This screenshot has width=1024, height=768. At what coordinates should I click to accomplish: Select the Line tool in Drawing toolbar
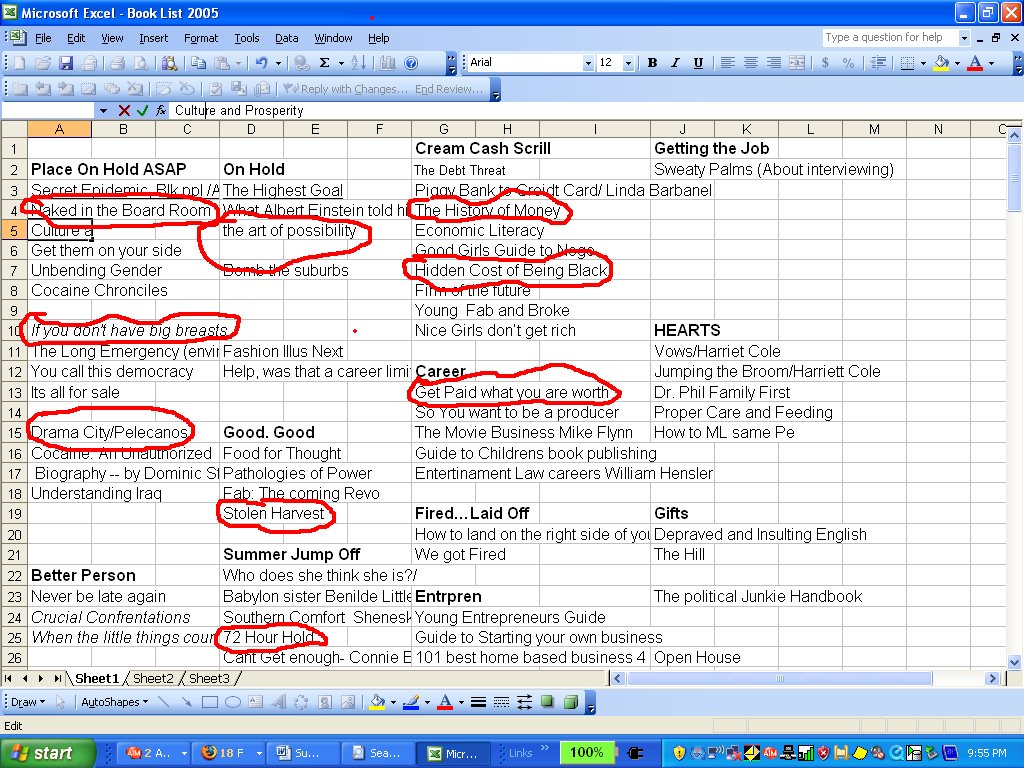[x=163, y=702]
